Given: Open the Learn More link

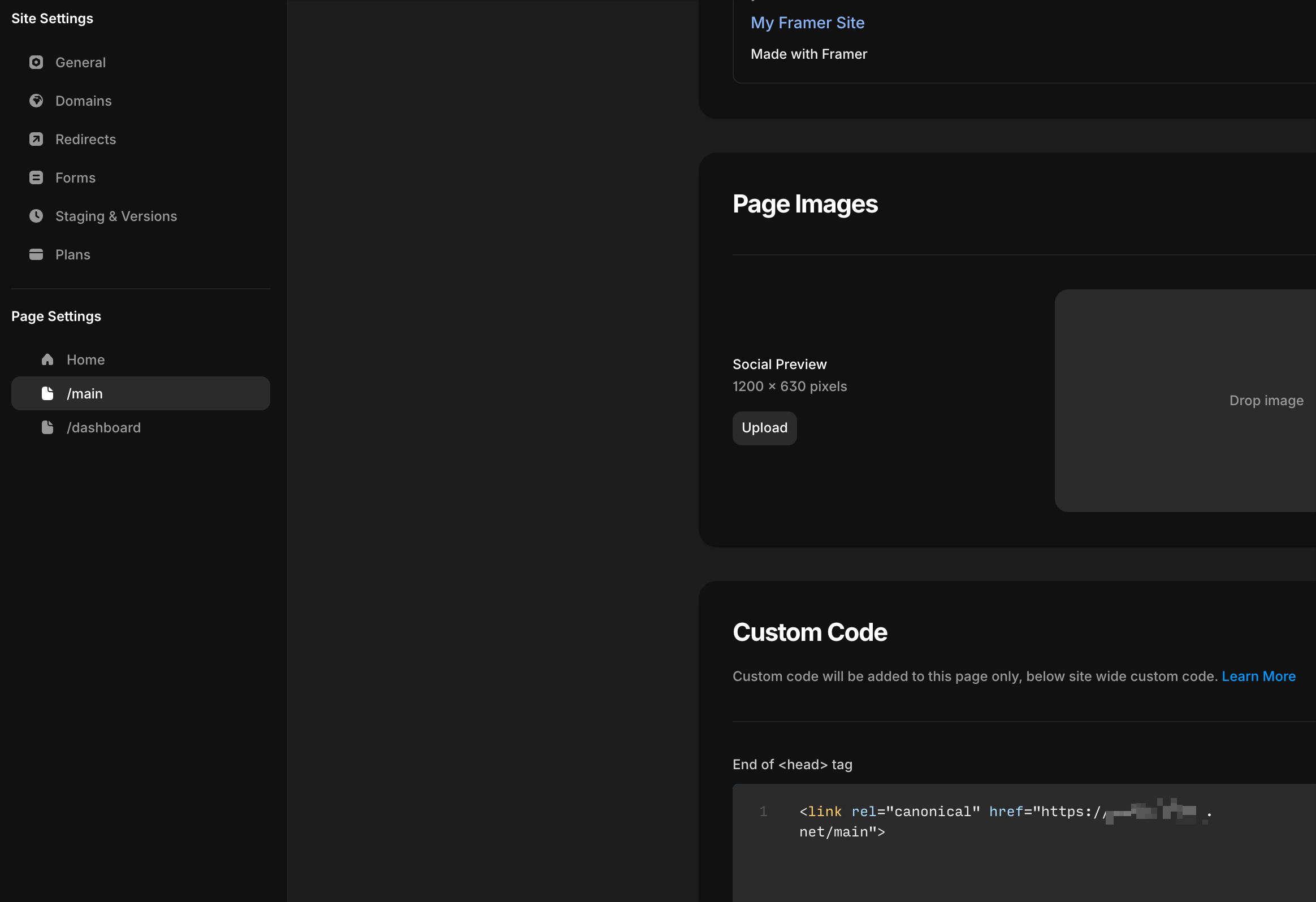Looking at the screenshot, I should 1258,676.
